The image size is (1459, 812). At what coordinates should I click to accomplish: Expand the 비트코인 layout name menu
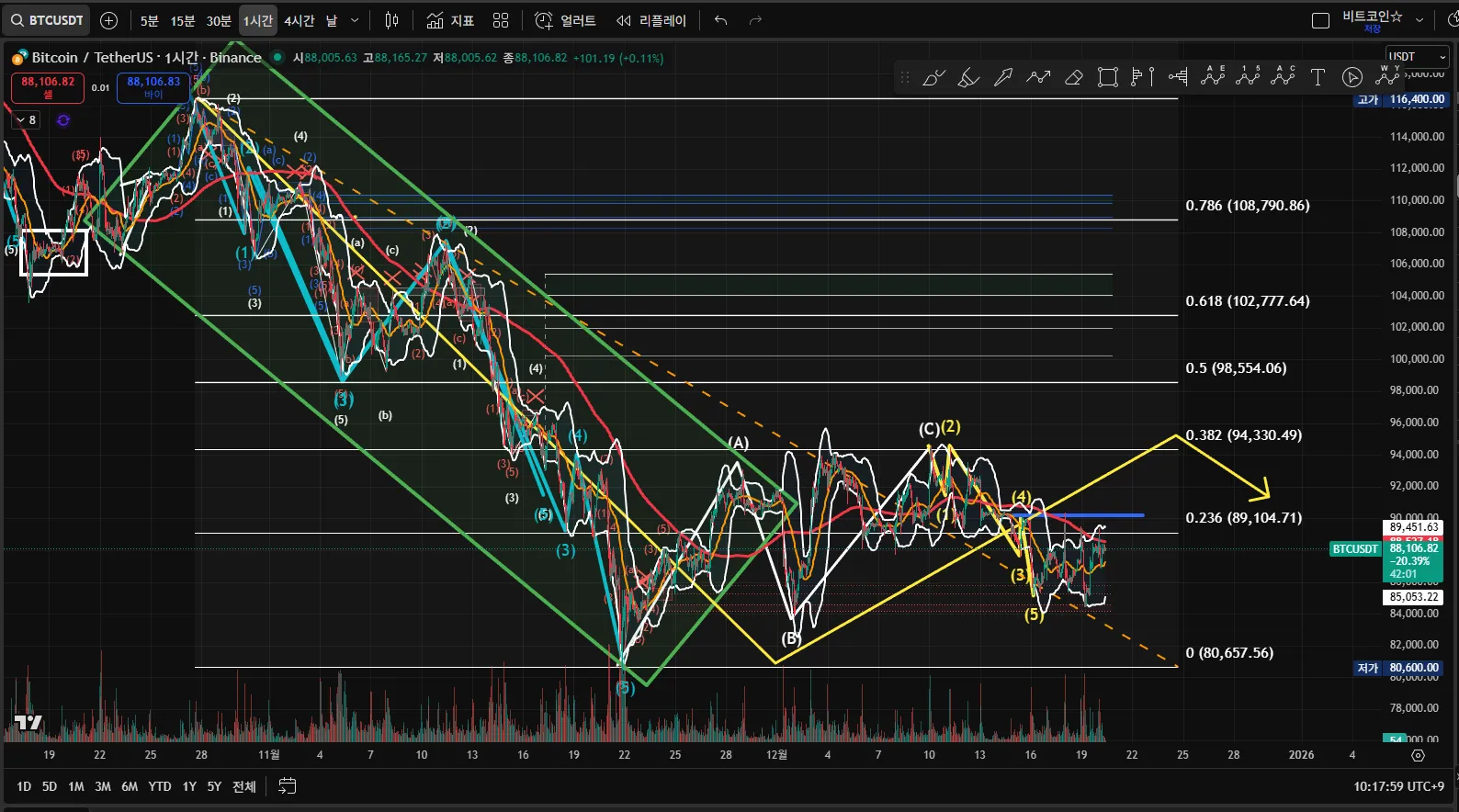click(x=1419, y=20)
